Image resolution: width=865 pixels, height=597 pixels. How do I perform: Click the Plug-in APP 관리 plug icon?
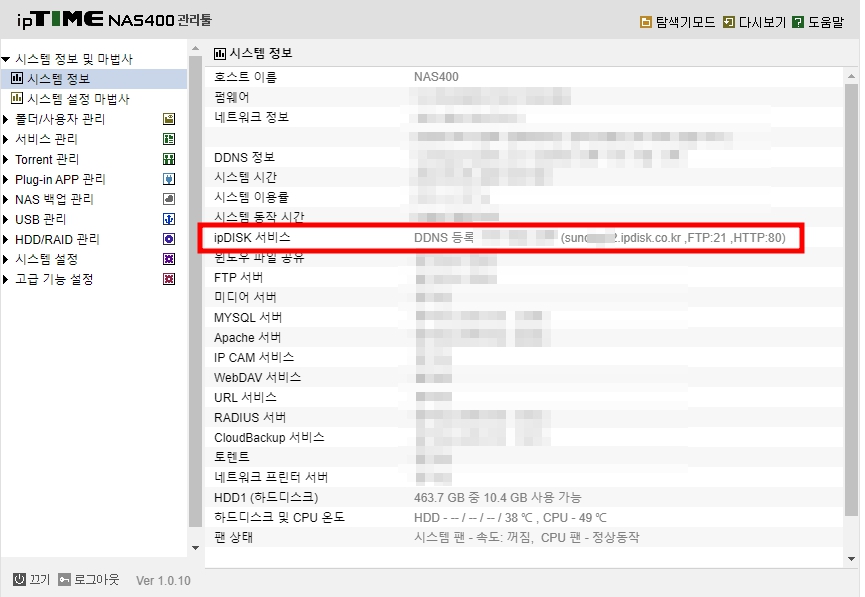169,179
